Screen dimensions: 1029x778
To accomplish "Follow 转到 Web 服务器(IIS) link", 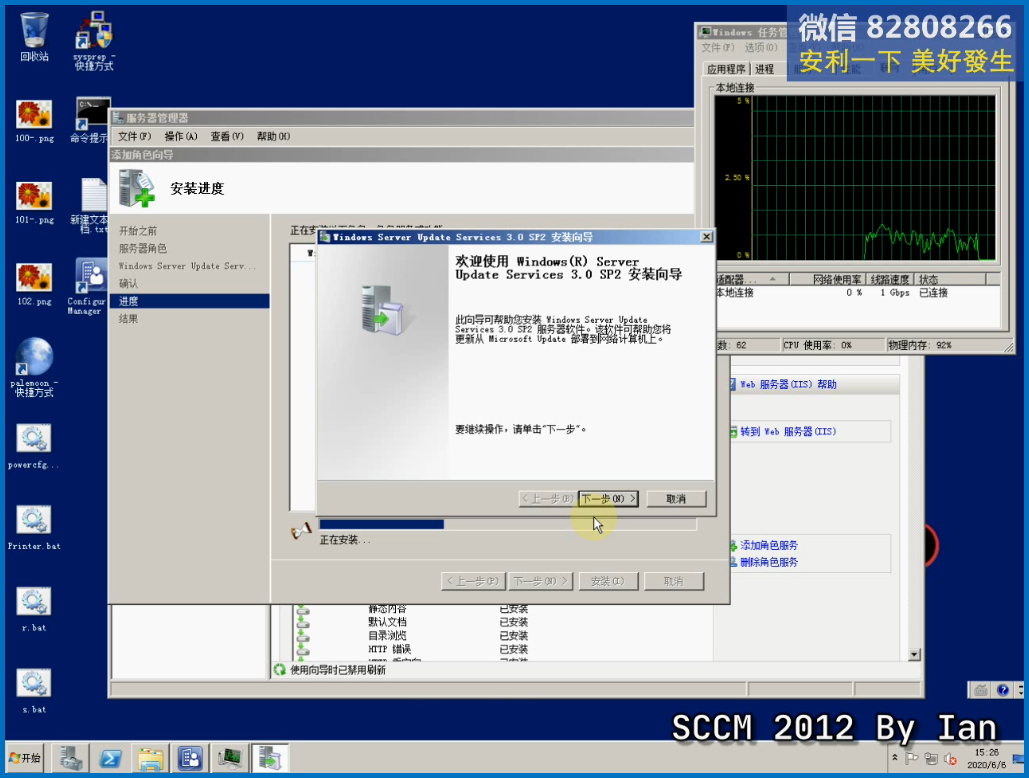I will point(788,432).
